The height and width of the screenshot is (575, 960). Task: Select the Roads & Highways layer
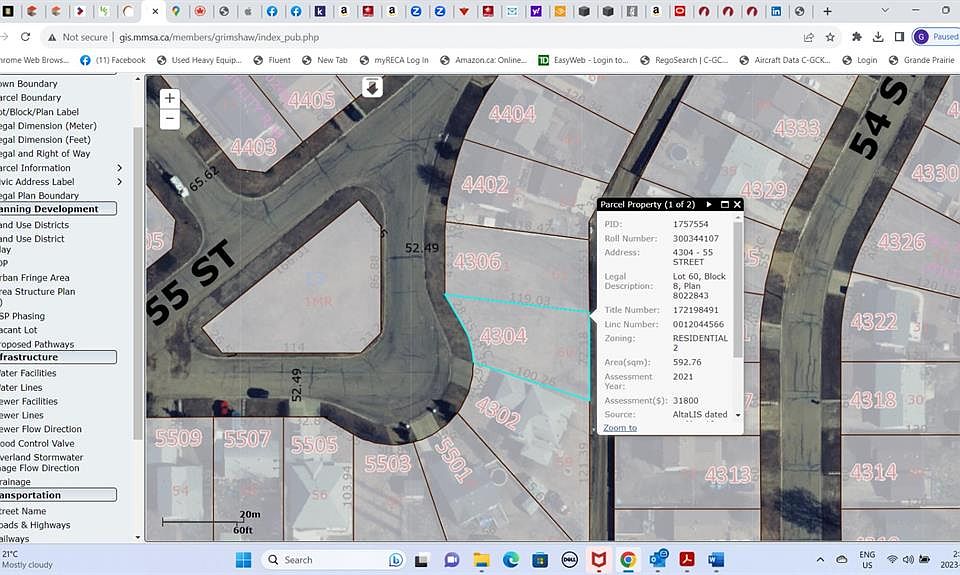pos(35,525)
